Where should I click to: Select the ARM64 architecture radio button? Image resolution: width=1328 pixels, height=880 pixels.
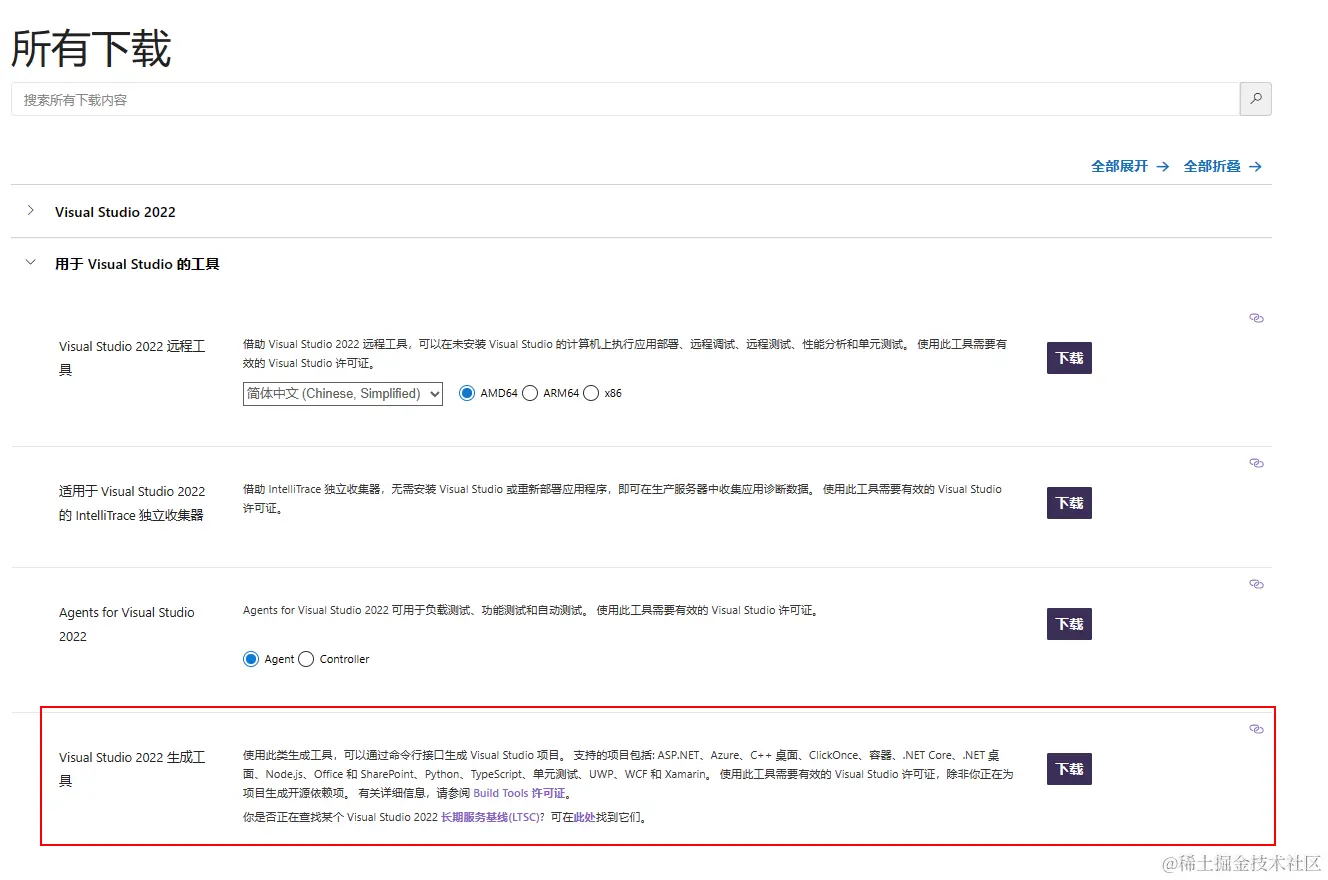click(530, 393)
